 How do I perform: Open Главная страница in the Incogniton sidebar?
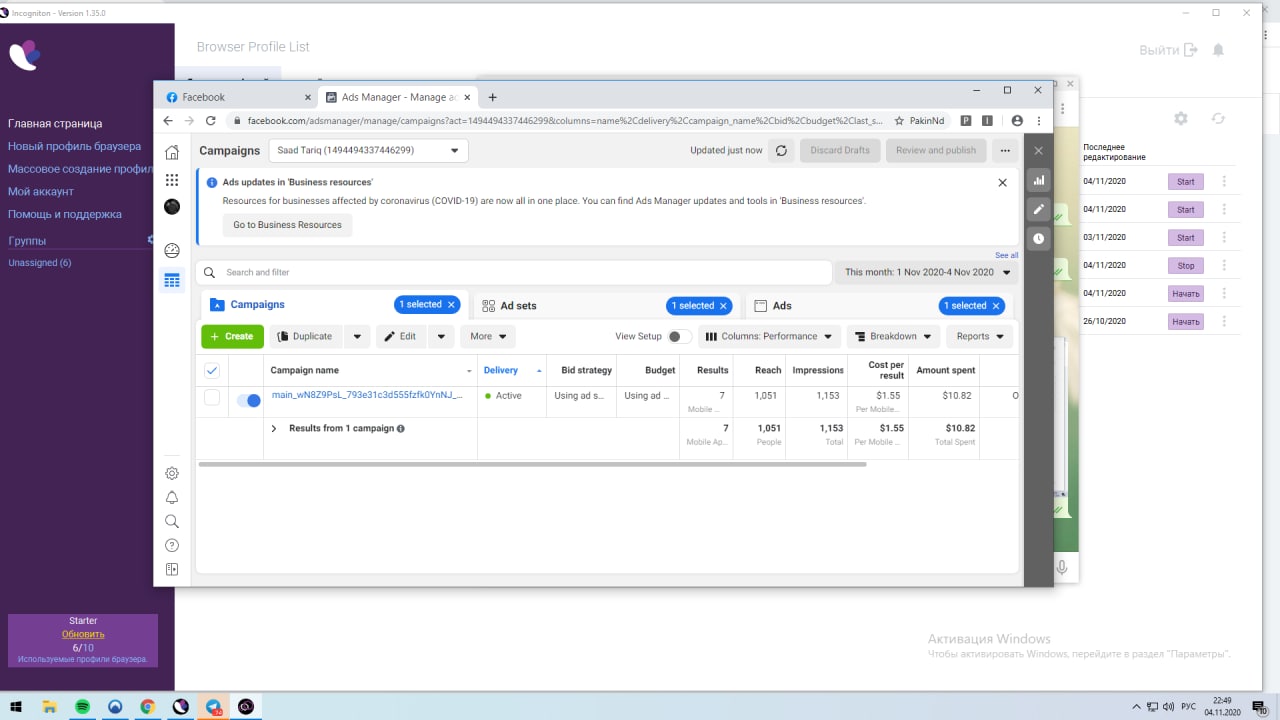(55, 124)
